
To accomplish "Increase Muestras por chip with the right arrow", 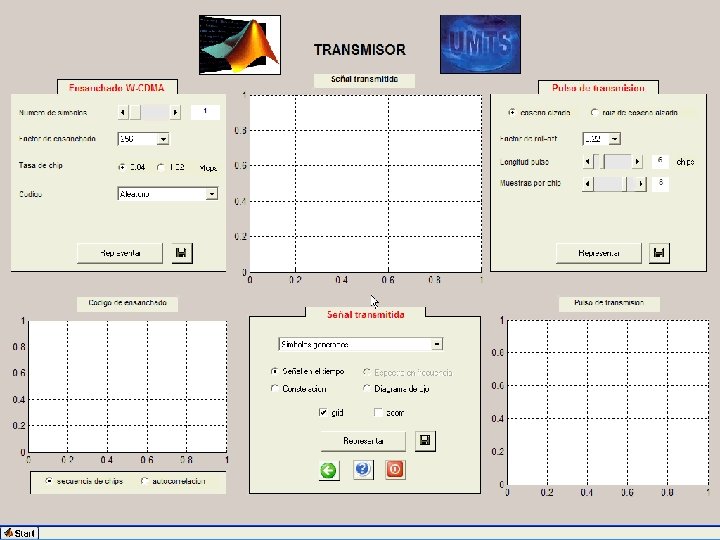I will tap(641, 184).
